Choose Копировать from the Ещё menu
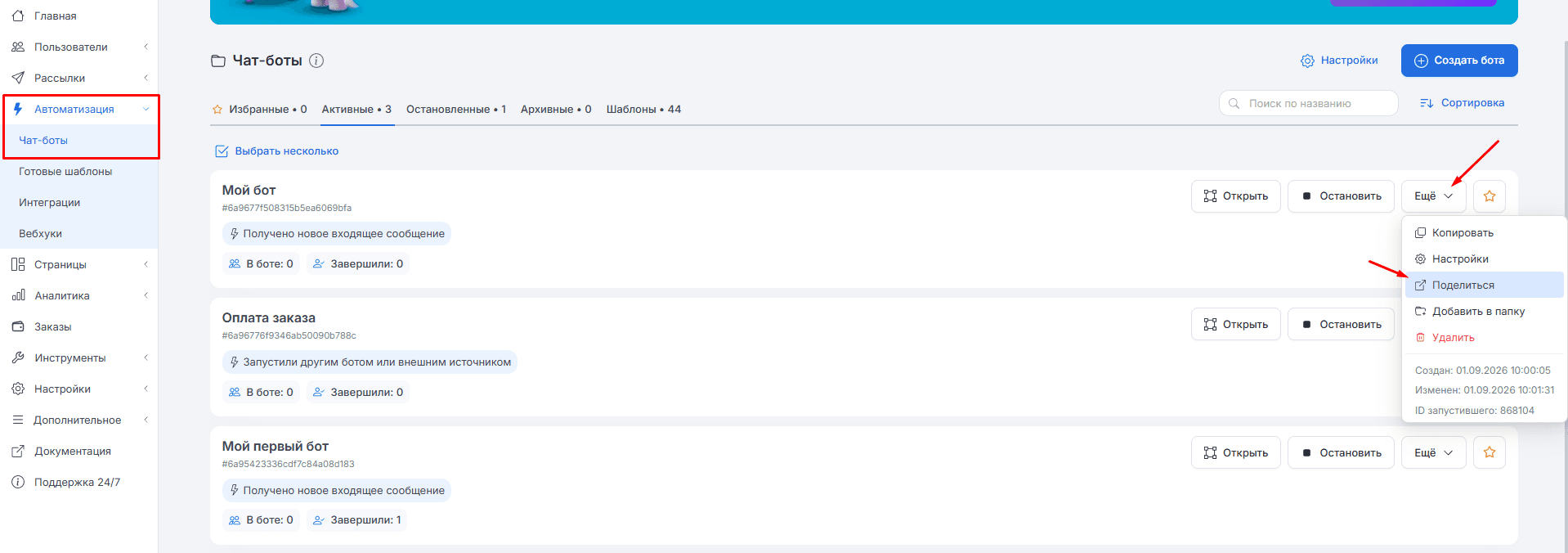This screenshot has width=1568, height=553. [1484, 232]
